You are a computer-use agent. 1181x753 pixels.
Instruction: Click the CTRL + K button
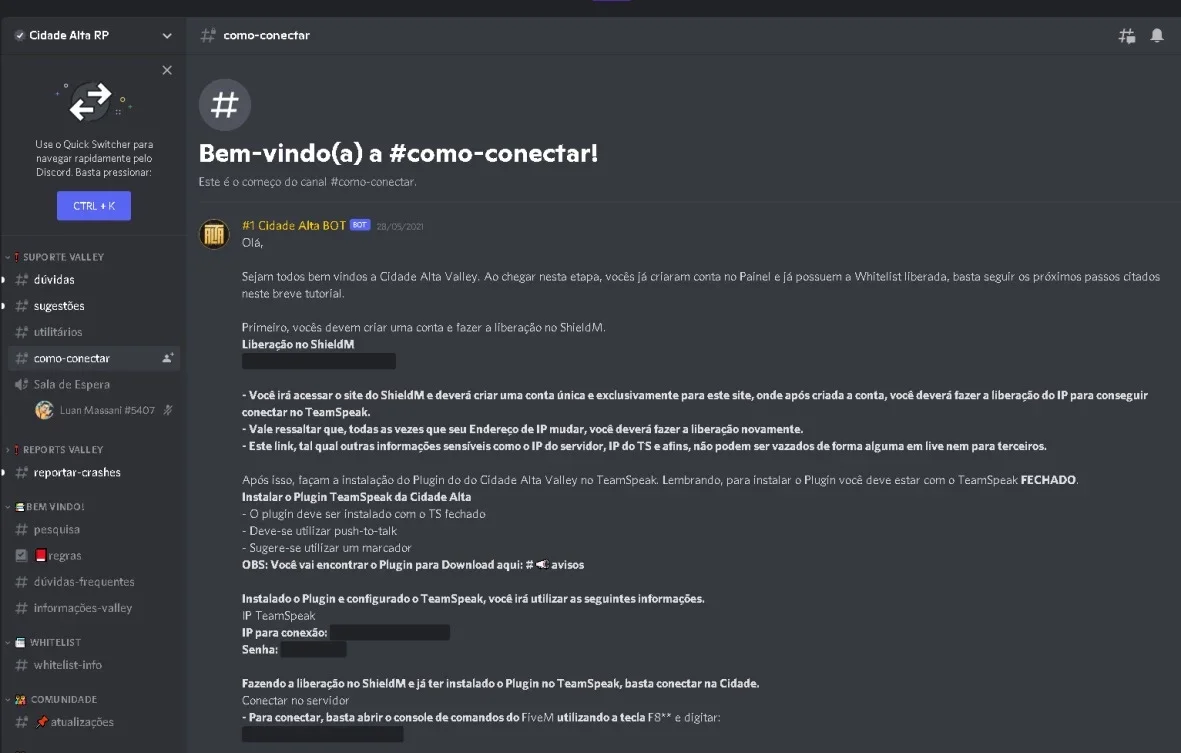pos(94,206)
